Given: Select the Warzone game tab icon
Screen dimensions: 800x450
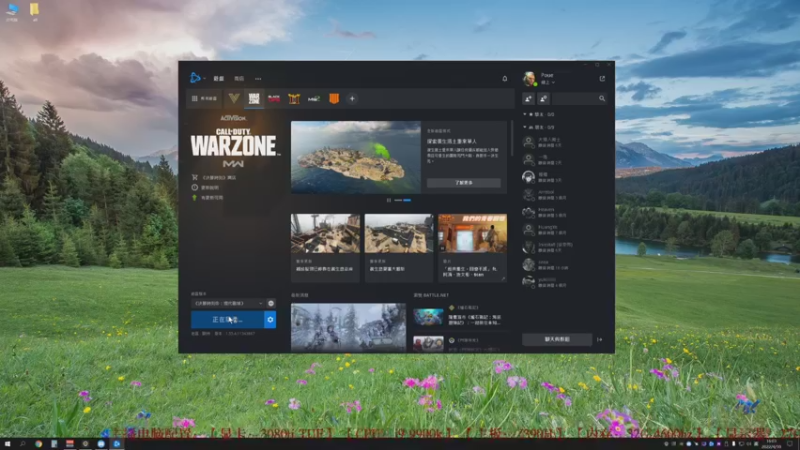Looking at the screenshot, I should [x=254, y=98].
